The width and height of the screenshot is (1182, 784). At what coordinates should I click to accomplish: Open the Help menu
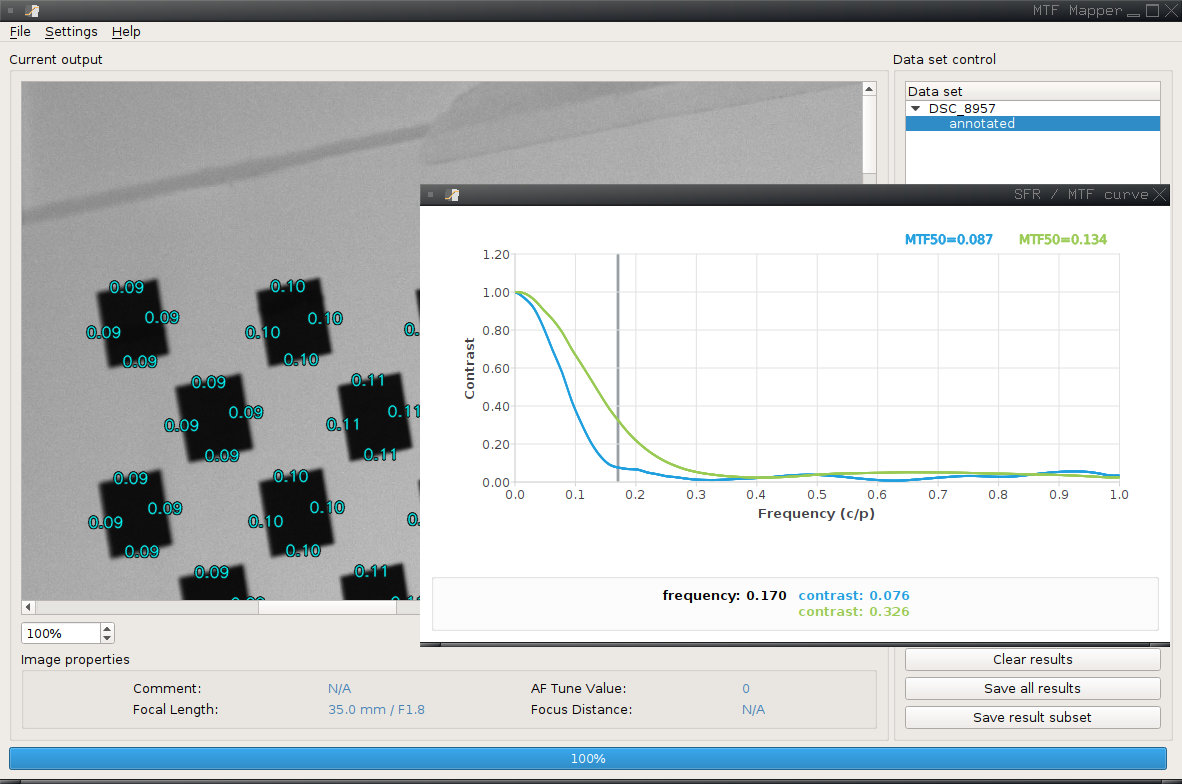[x=126, y=31]
